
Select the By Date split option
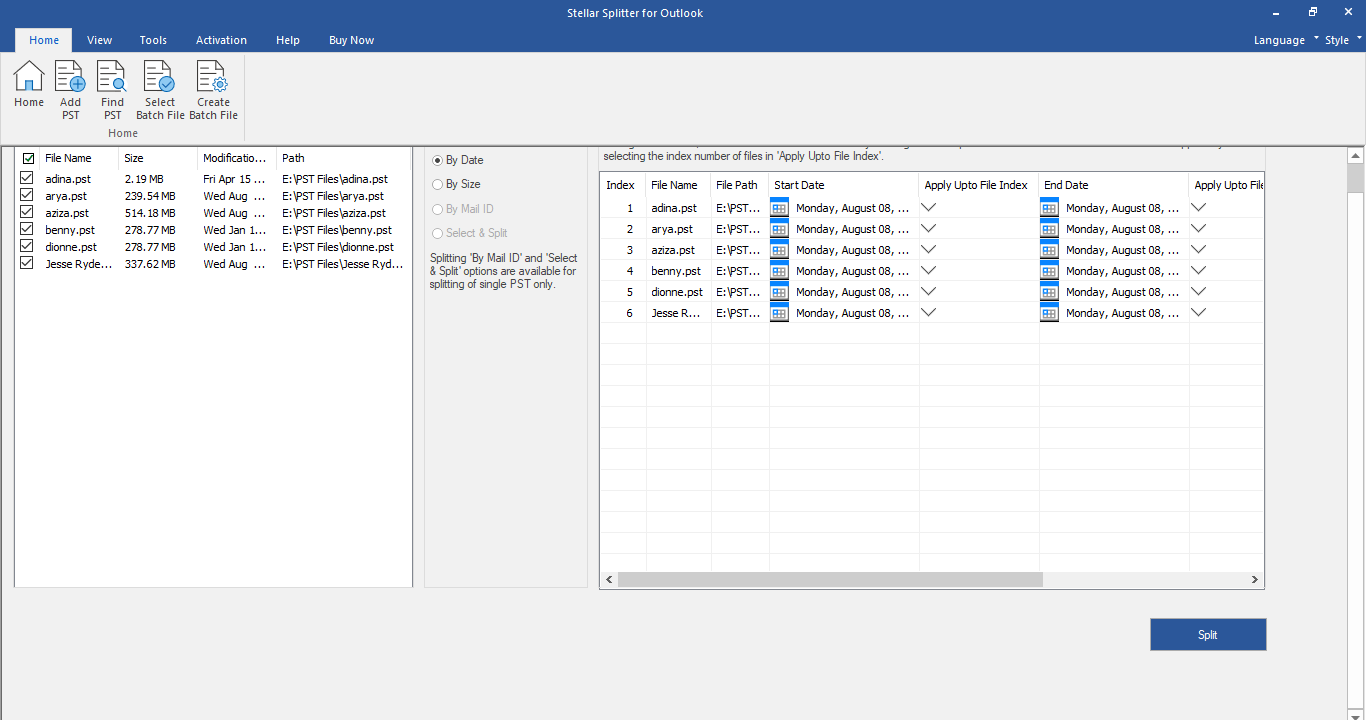(x=458, y=160)
